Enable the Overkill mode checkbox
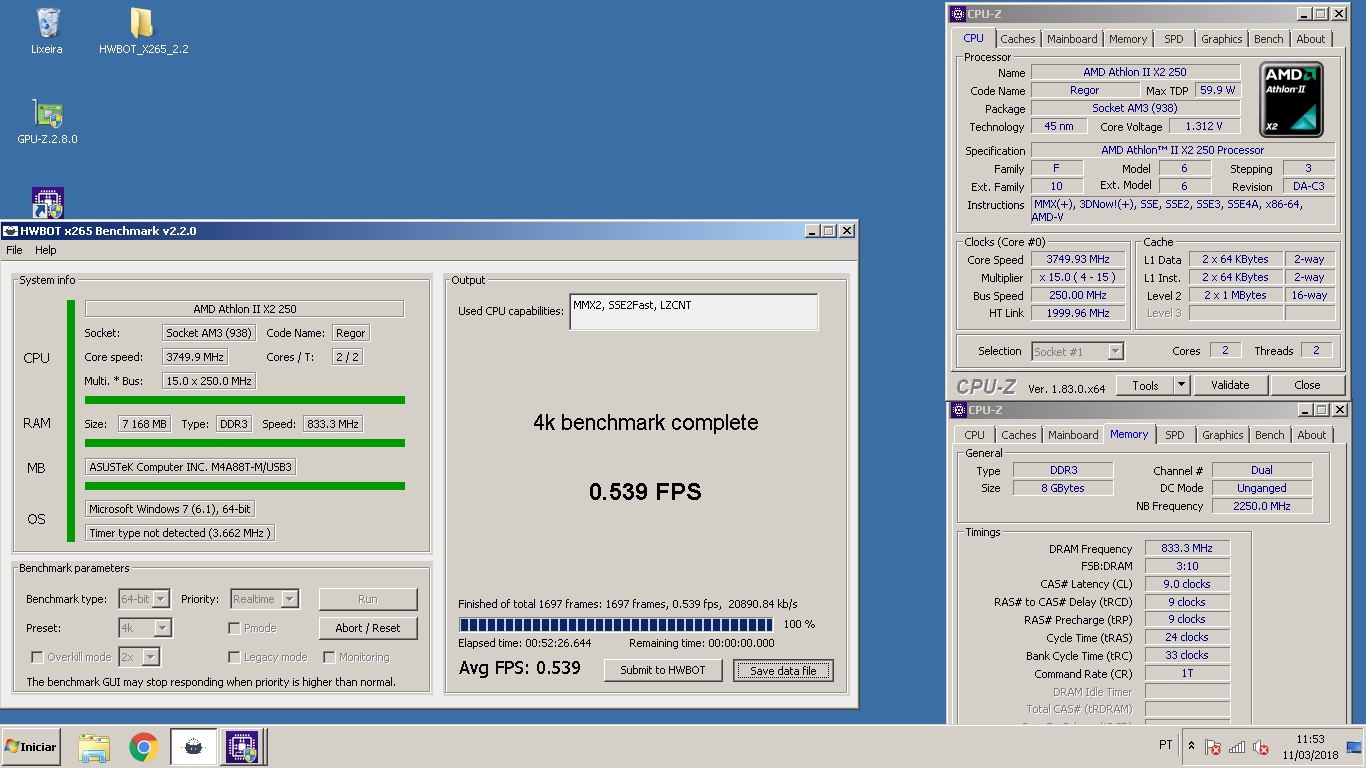This screenshot has width=1366, height=768. (x=37, y=657)
